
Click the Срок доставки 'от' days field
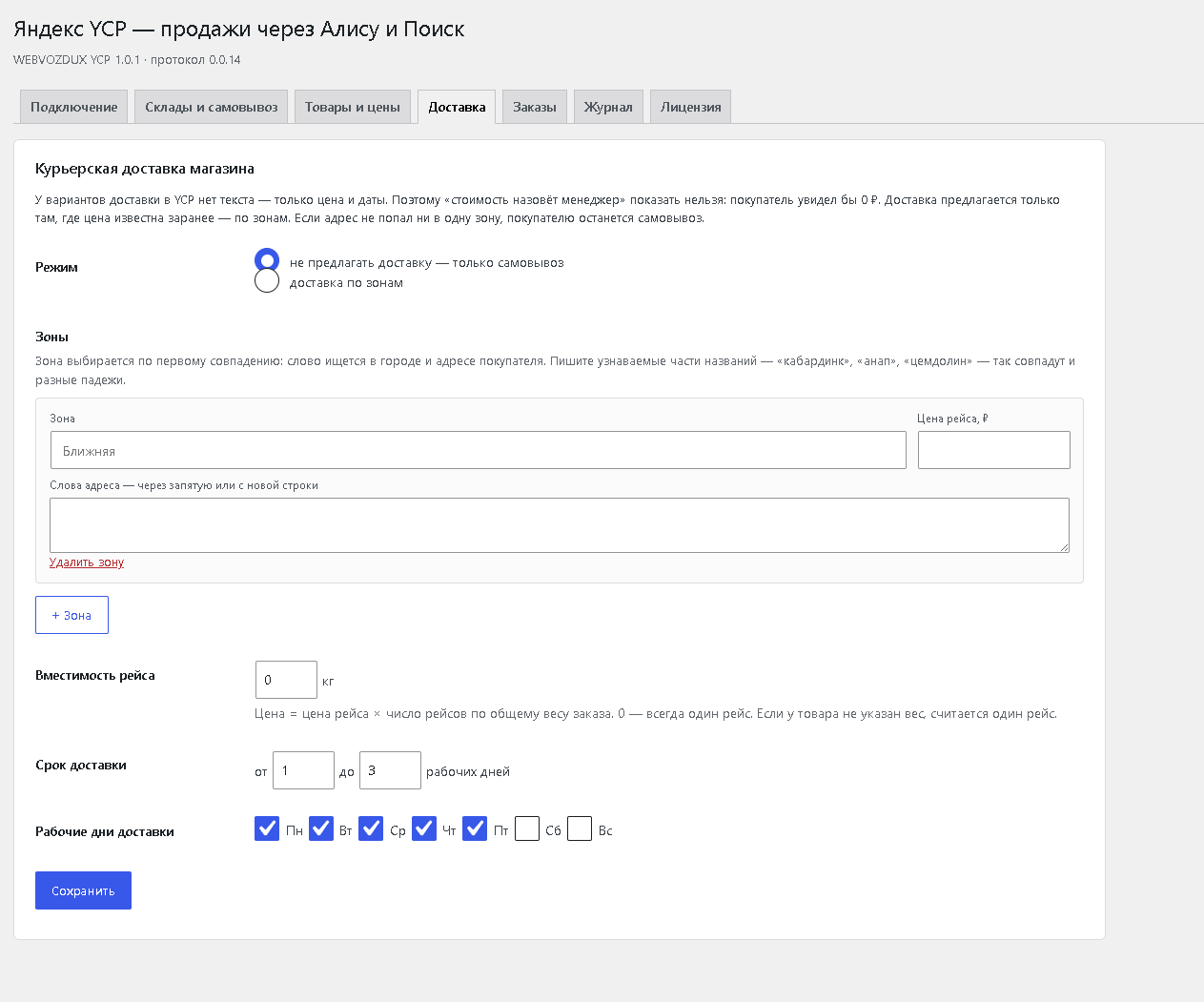(303, 770)
